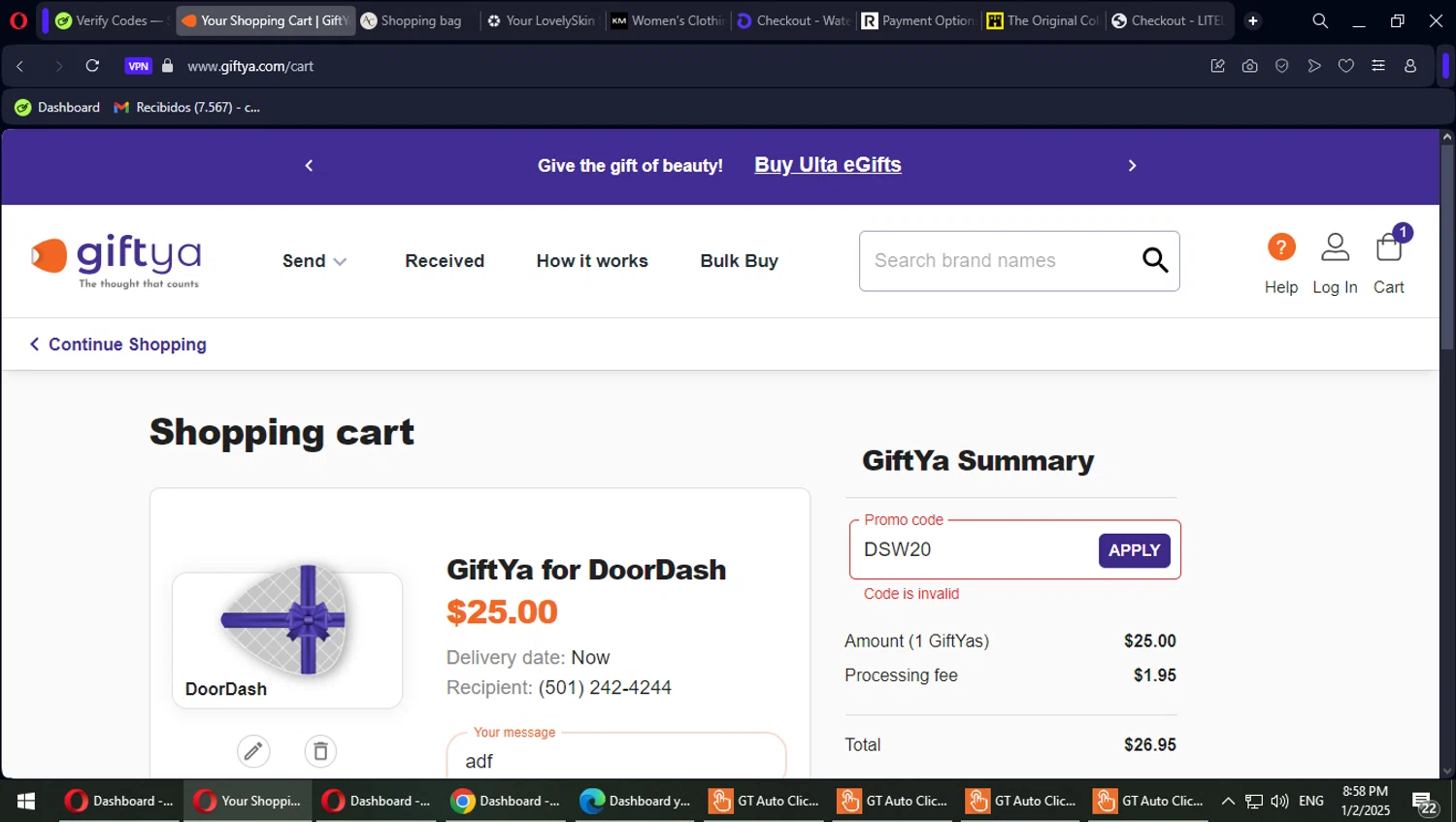Open the Chrome Dashboard taskbar item

tap(508, 801)
